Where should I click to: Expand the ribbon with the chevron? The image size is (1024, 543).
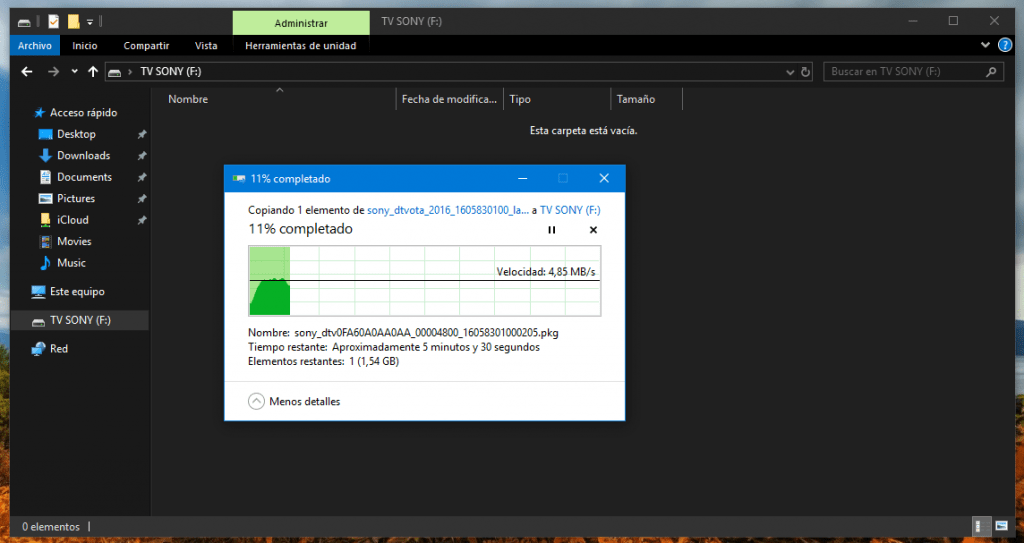(x=985, y=45)
